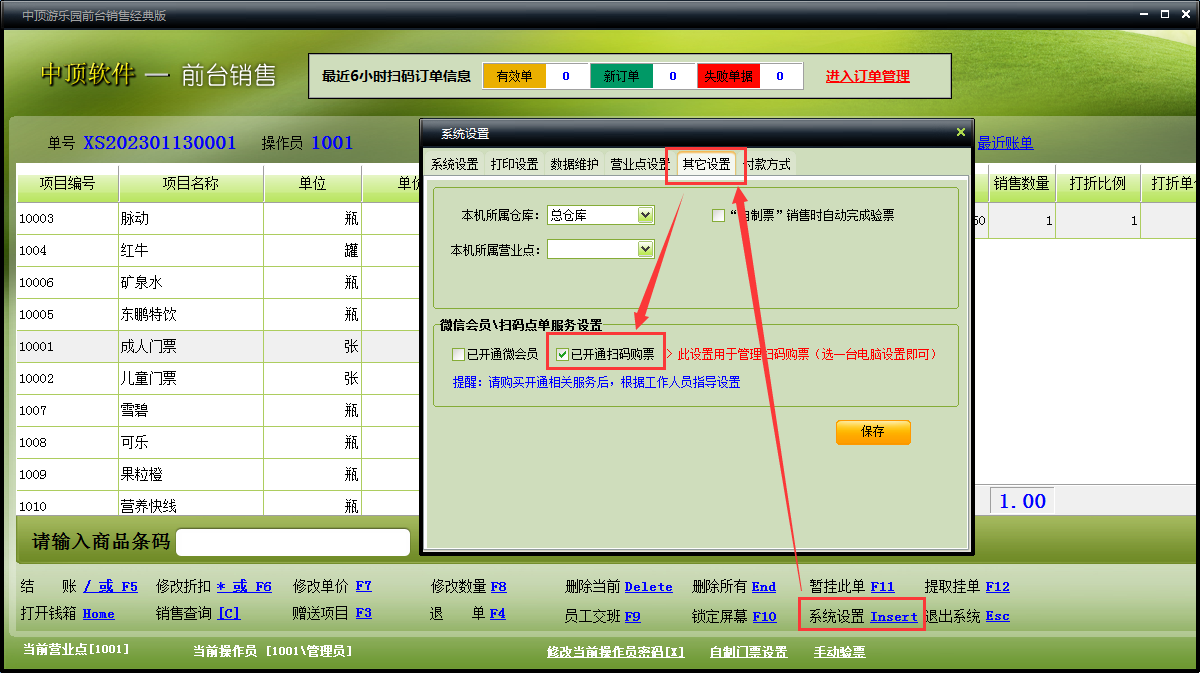Screen dimensions: 1200x673
Task: Select the 系统设置 tab in the dialog
Action: (x=454, y=164)
